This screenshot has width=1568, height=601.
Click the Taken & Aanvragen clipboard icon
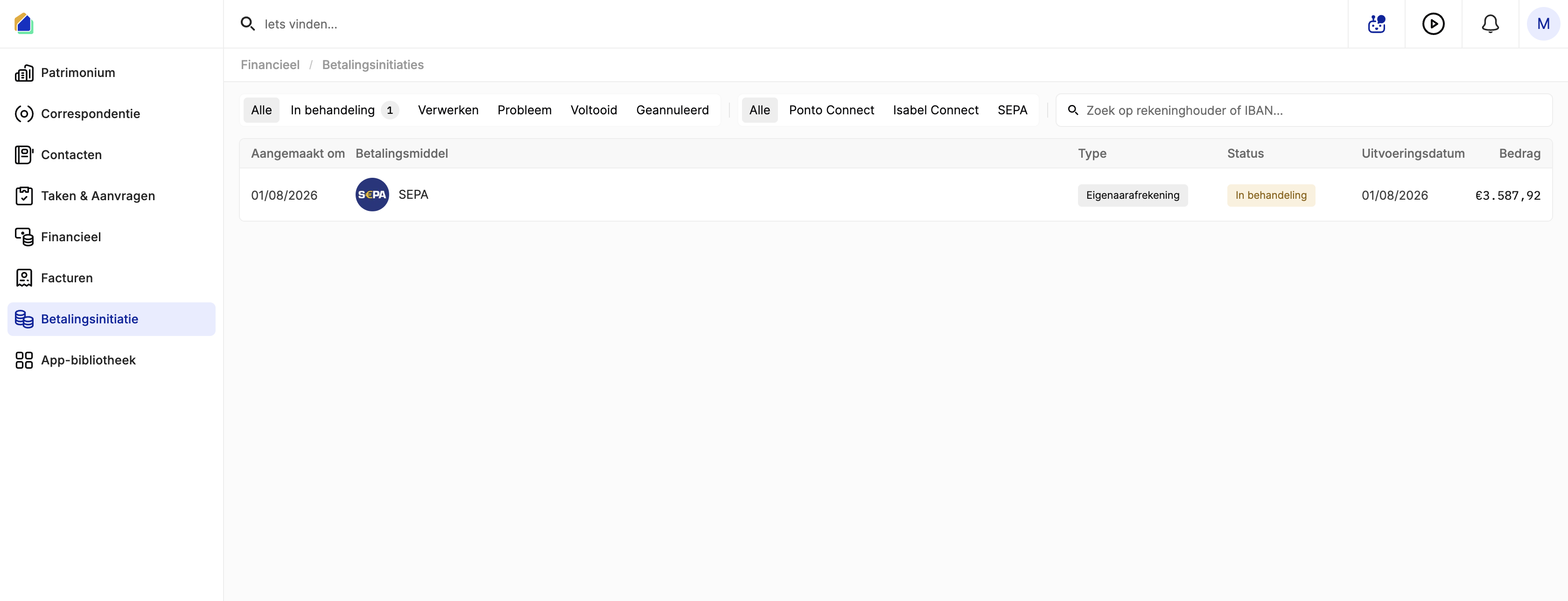coord(24,196)
